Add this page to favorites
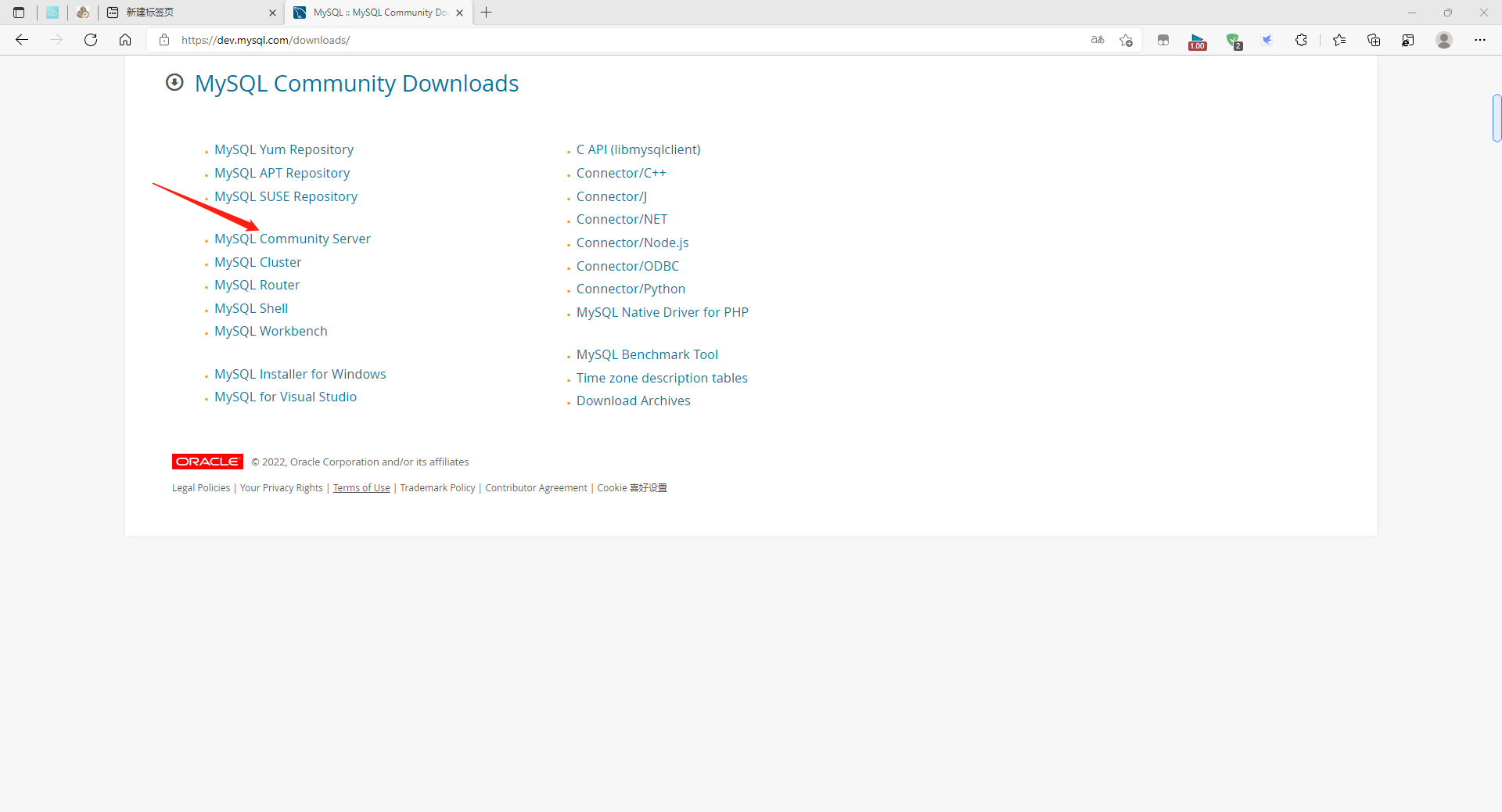 click(x=1126, y=40)
